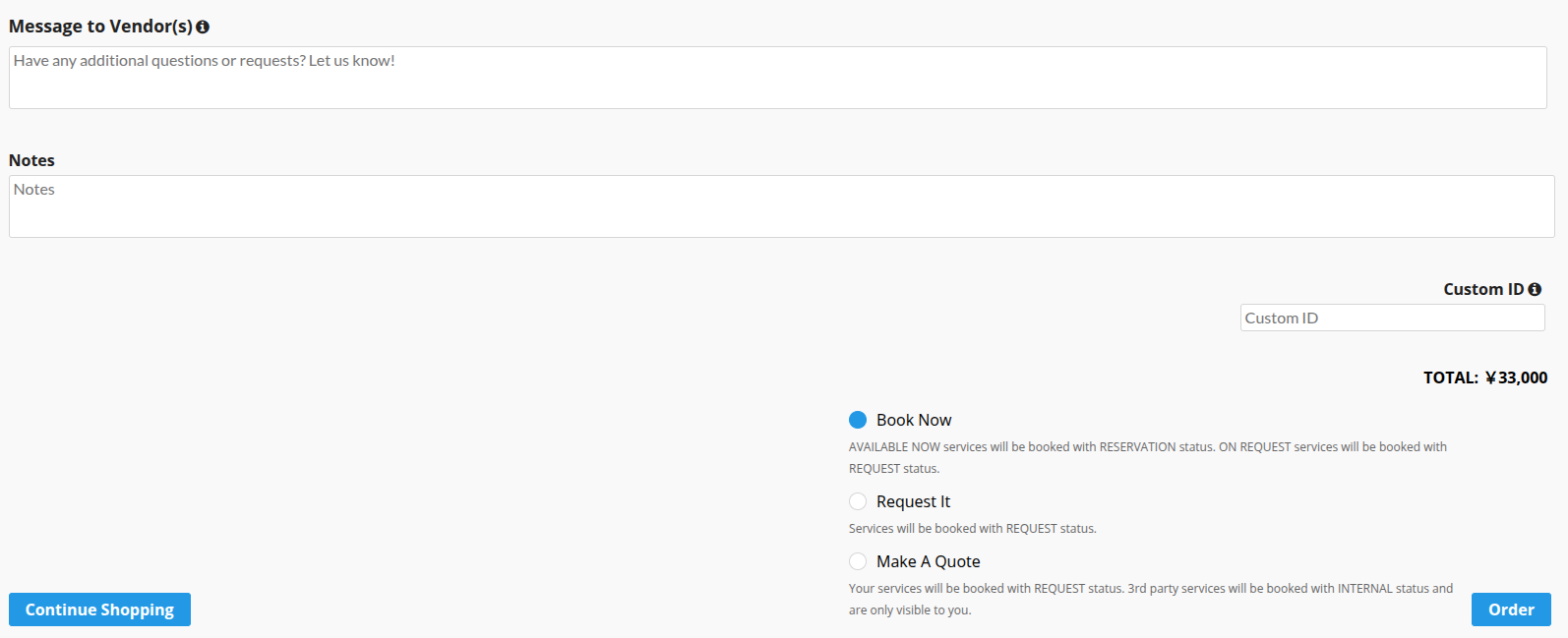The image size is (1568, 638).
Task: Click the bold "Custom ID" label
Action: tap(1482, 289)
